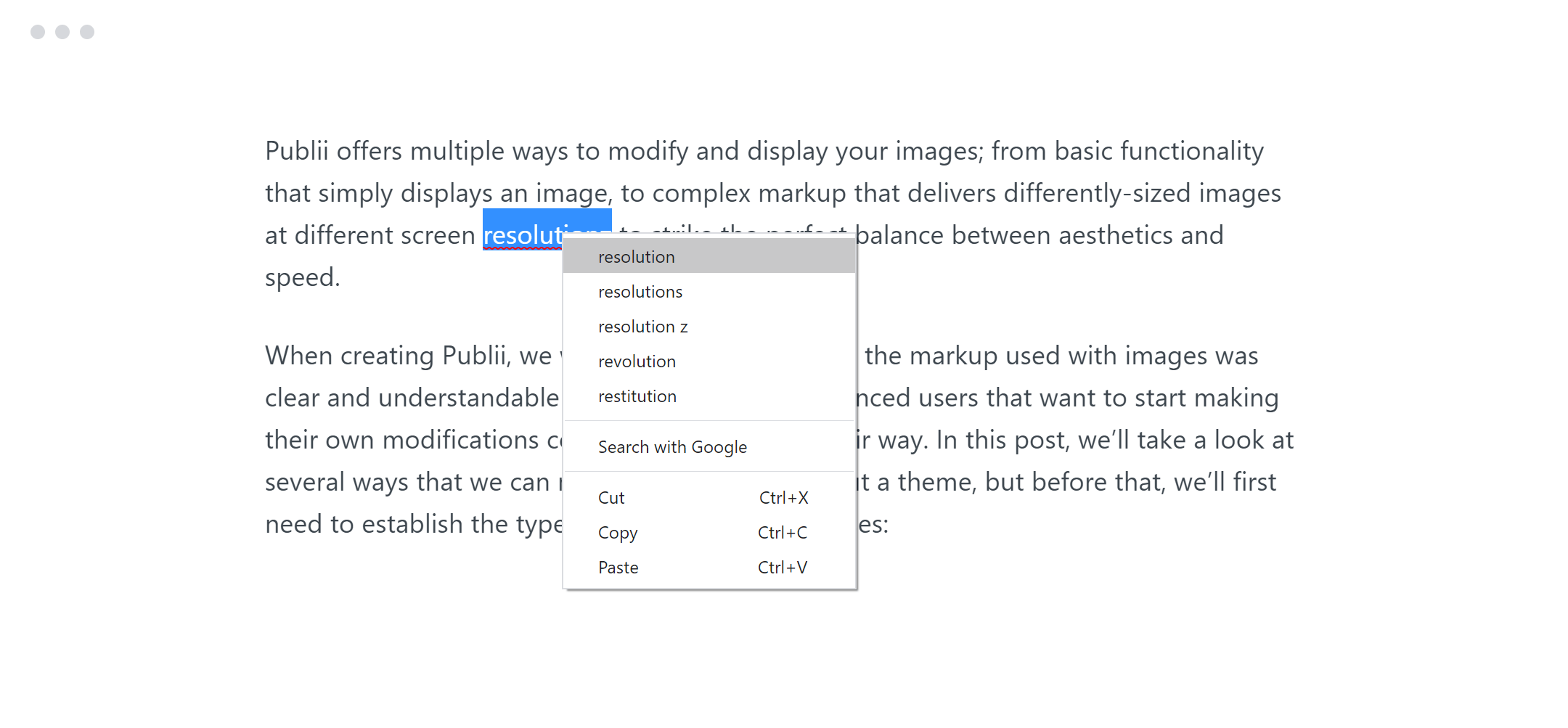The height and width of the screenshot is (728, 1568).
Task: Click the first grey window control dot
Action: coord(36,31)
